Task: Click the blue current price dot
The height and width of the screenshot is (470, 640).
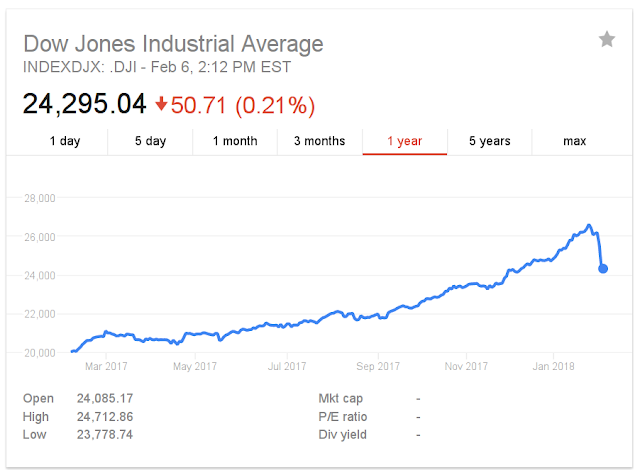Action: click(x=603, y=268)
